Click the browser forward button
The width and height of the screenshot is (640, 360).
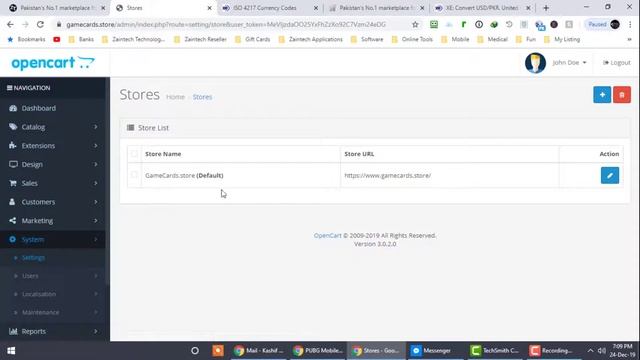click(x=25, y=24)
